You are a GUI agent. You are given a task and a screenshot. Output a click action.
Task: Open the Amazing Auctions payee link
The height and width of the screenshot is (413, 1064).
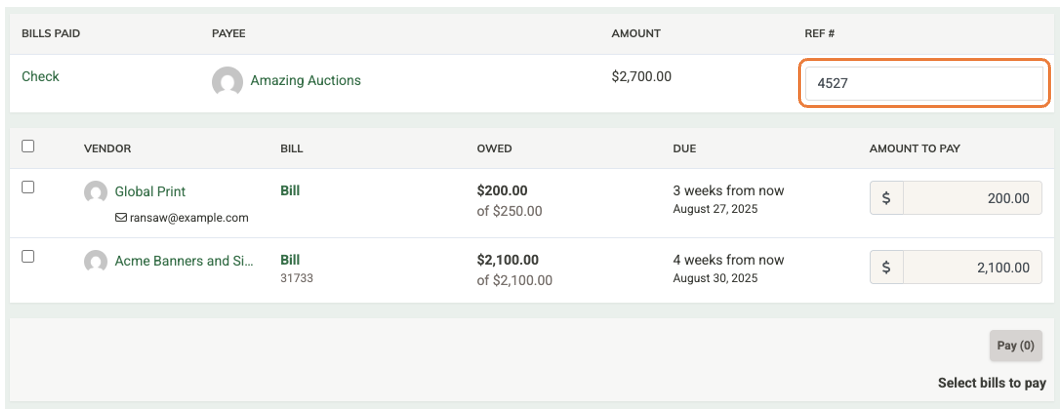(305, 81)
